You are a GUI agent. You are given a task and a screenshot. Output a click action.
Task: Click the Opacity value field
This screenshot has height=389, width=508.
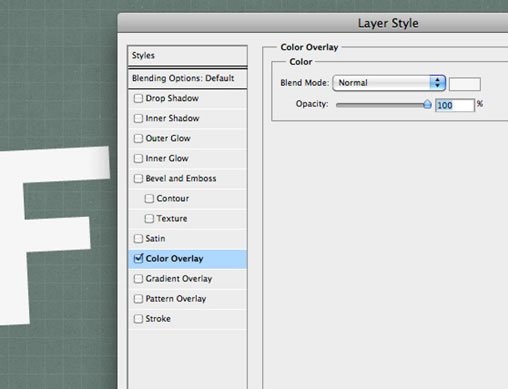(455, 105)
